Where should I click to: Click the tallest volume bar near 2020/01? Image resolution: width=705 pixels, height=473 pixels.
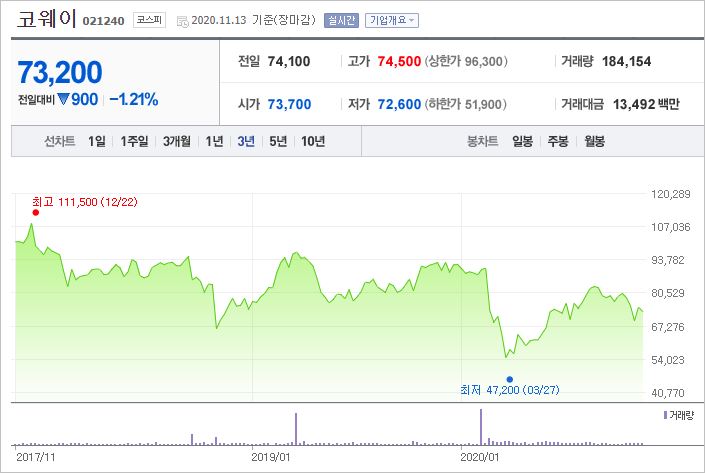click(481, 427)
